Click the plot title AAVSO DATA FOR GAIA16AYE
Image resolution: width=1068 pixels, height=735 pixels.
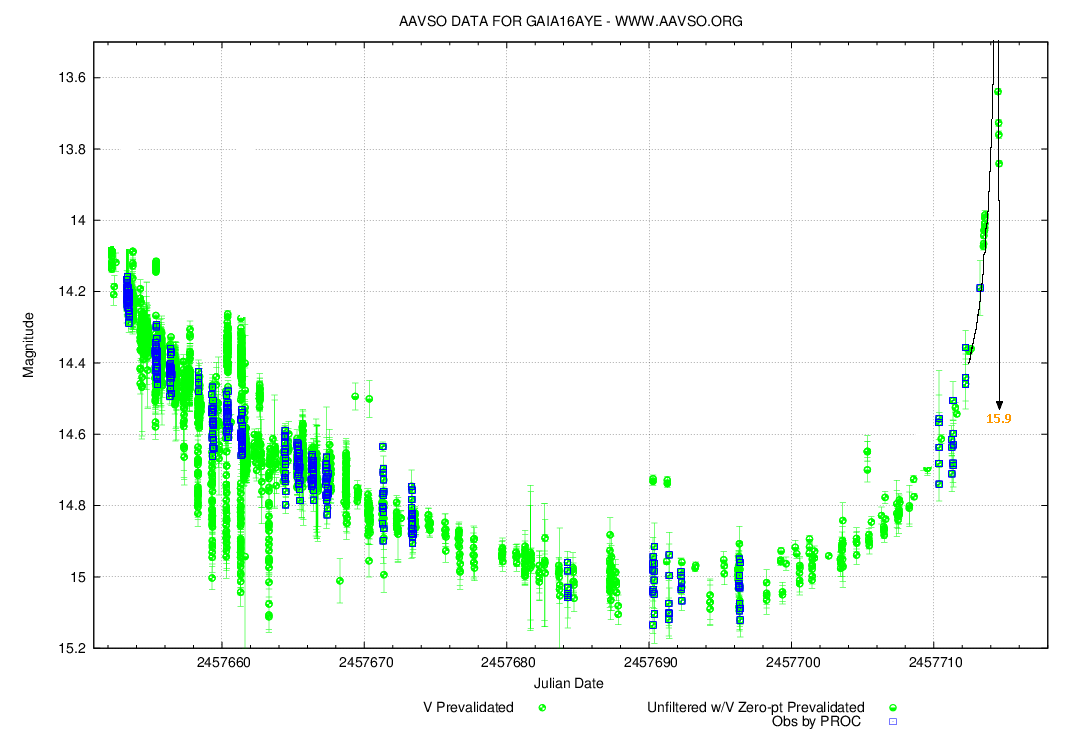[x=570, y=21]
